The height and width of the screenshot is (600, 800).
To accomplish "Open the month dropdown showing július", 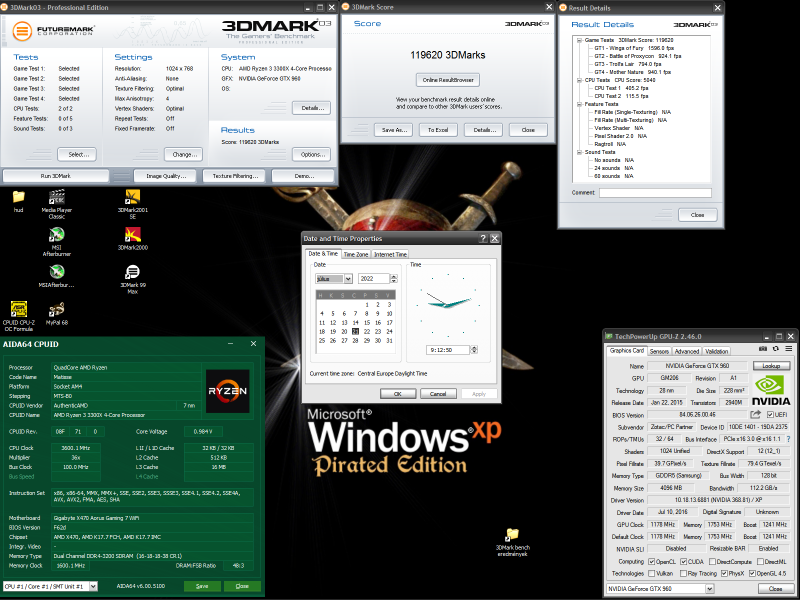I will click(334, 279).
